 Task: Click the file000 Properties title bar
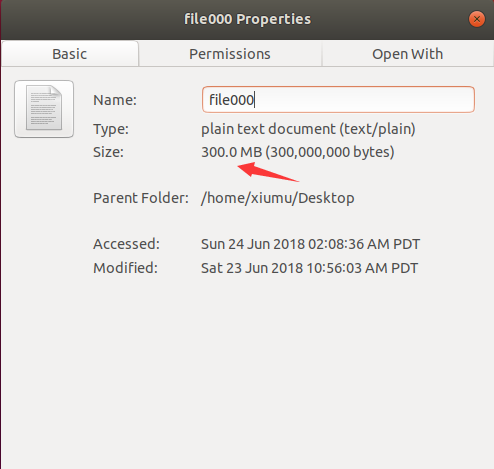247,19
